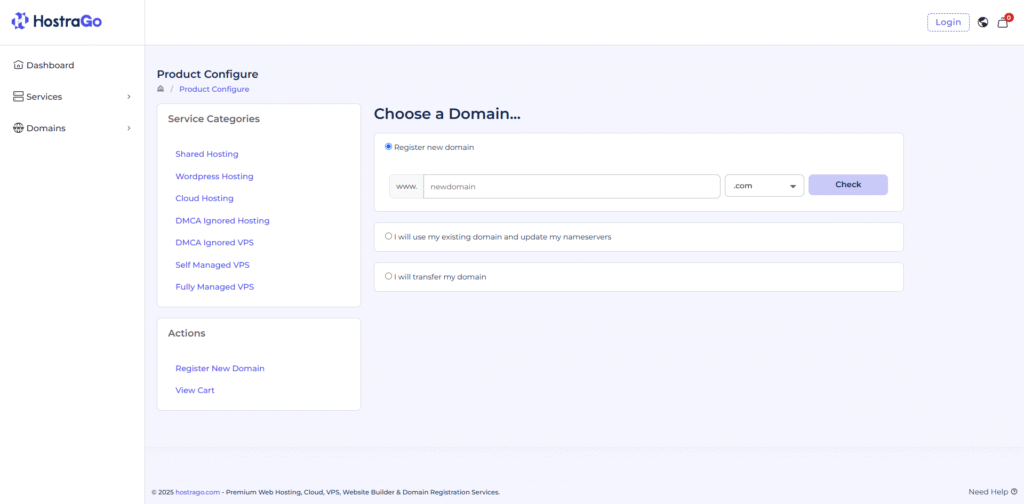1024x504 pixels.
Task: Click the Product Configure breadcrumb link
Action: pos(214,89)
